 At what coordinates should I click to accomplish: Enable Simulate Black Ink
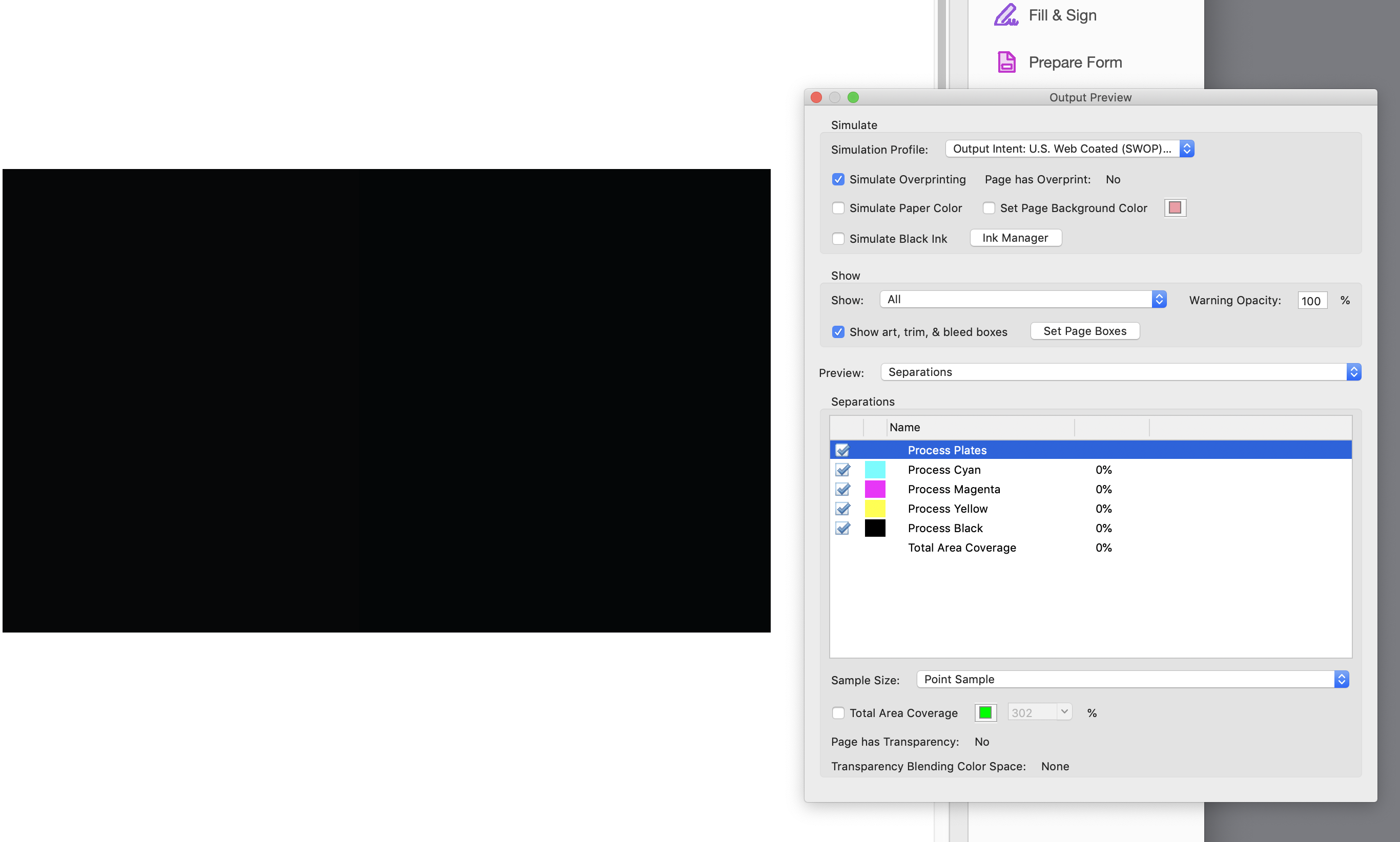pyautogui.click(x=838, y=238)
